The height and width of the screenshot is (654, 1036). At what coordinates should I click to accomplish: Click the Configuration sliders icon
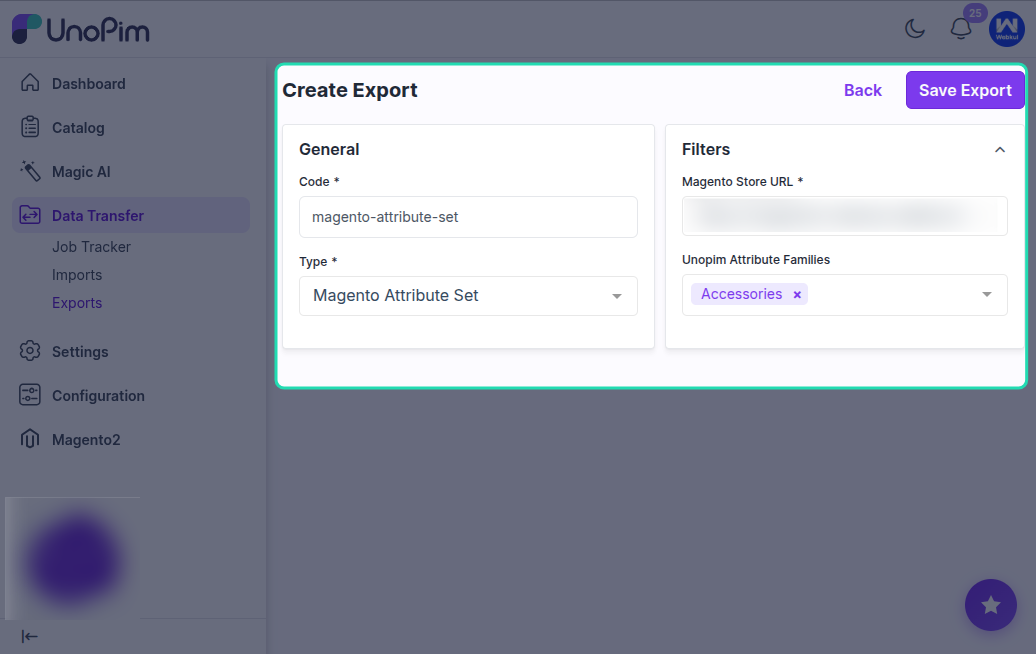pos(30,395)
